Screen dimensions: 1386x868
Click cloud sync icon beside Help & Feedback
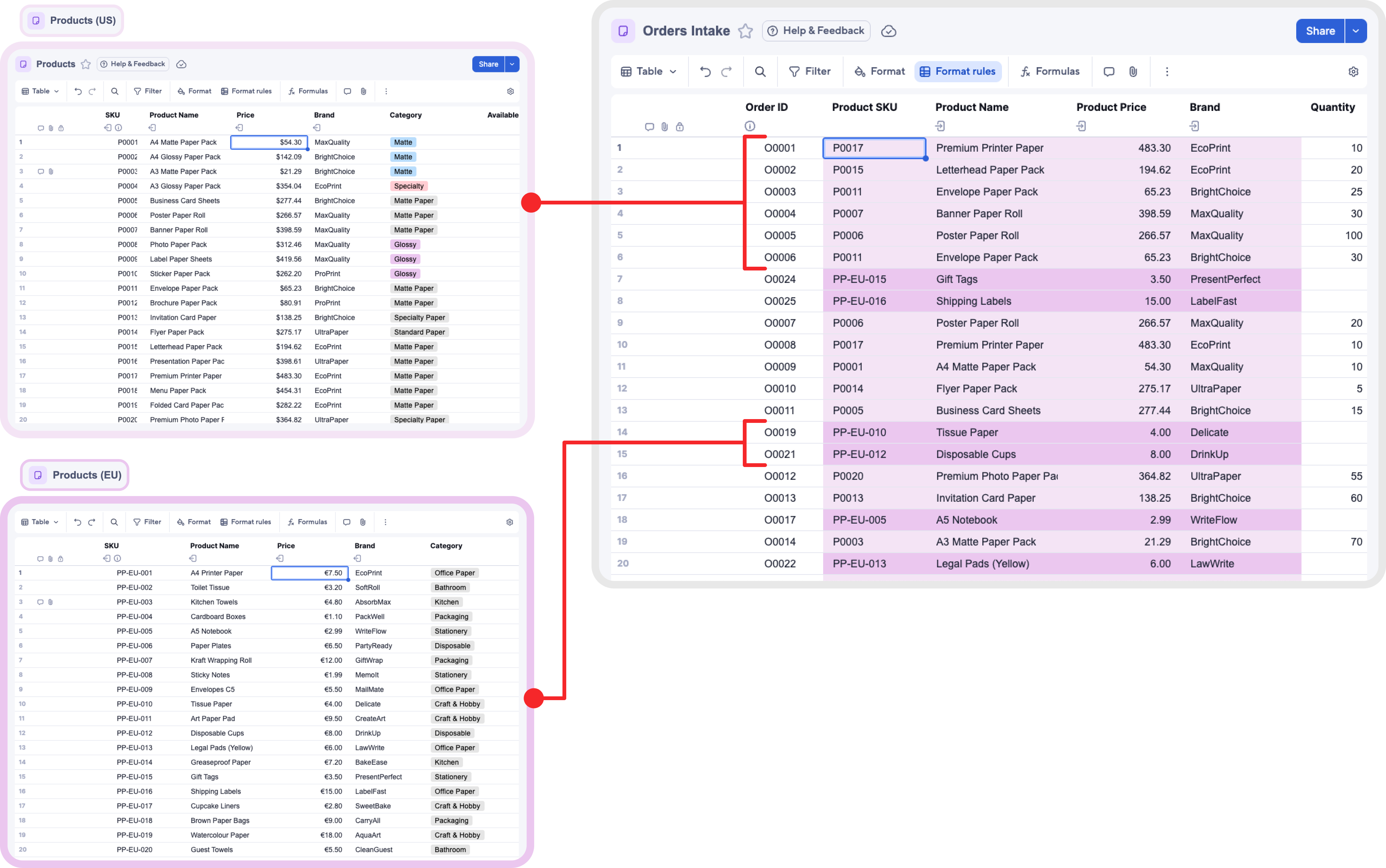(888, 31)
